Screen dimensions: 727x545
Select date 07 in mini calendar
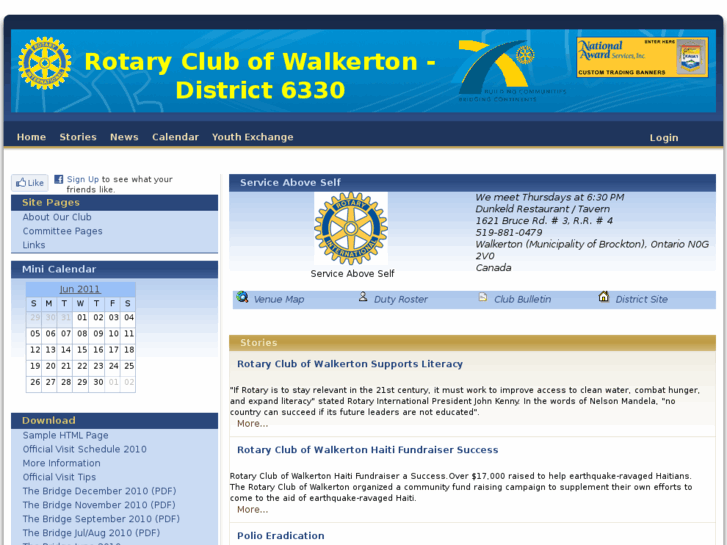click(66, 333)
